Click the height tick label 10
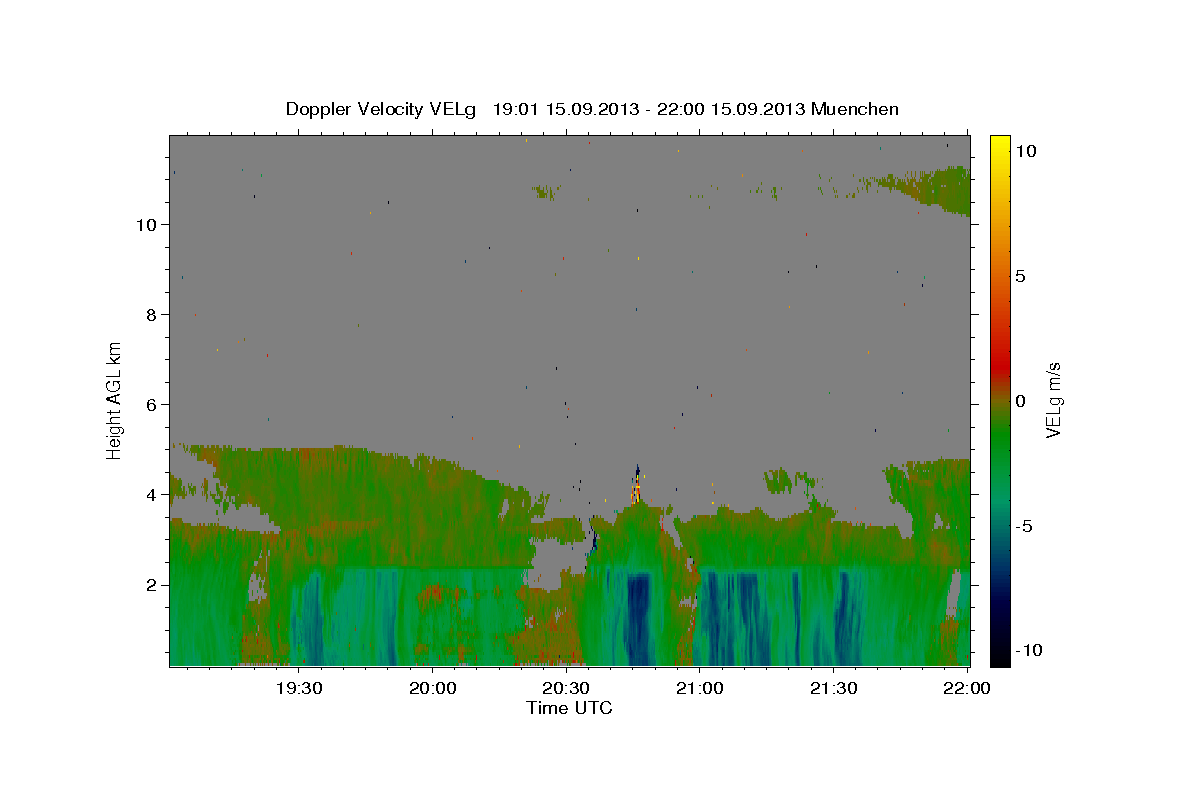This screenshot has width=1200, height=800. [145, 224]
